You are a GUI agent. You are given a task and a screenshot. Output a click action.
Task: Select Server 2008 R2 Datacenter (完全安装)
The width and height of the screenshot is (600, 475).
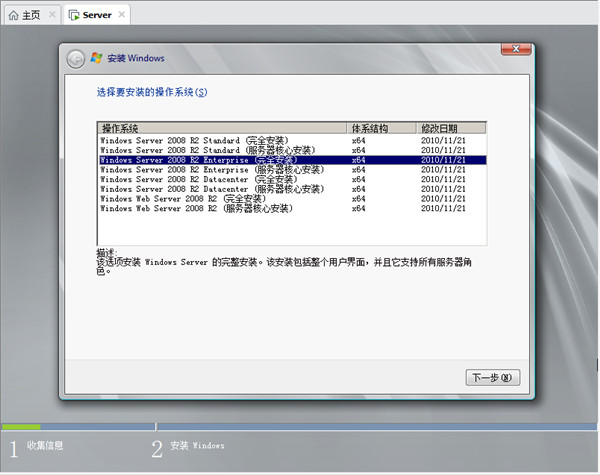coord(292,179)
